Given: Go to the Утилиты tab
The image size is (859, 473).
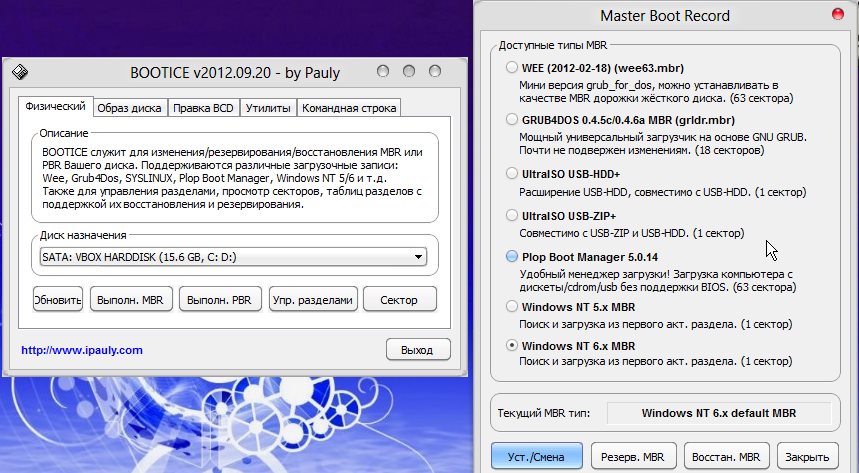Looking at the screenshot, I should 267,108.
